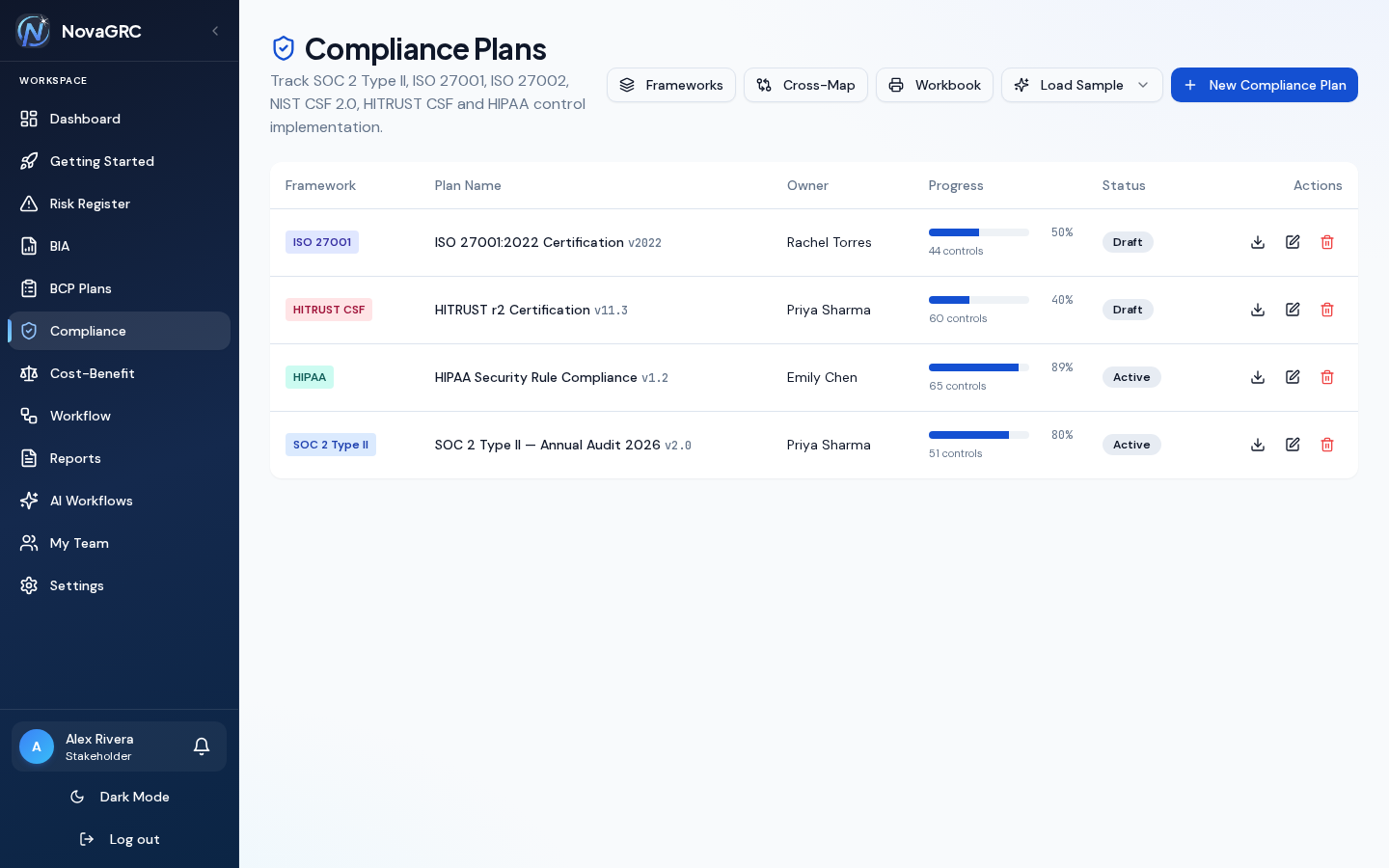Image resolution: width=1389 pixels, height=868 pixels.
Task: Click plan name 'HITRUST r2 Certification'
Action: pyautogui.click(x=512, y=310)
